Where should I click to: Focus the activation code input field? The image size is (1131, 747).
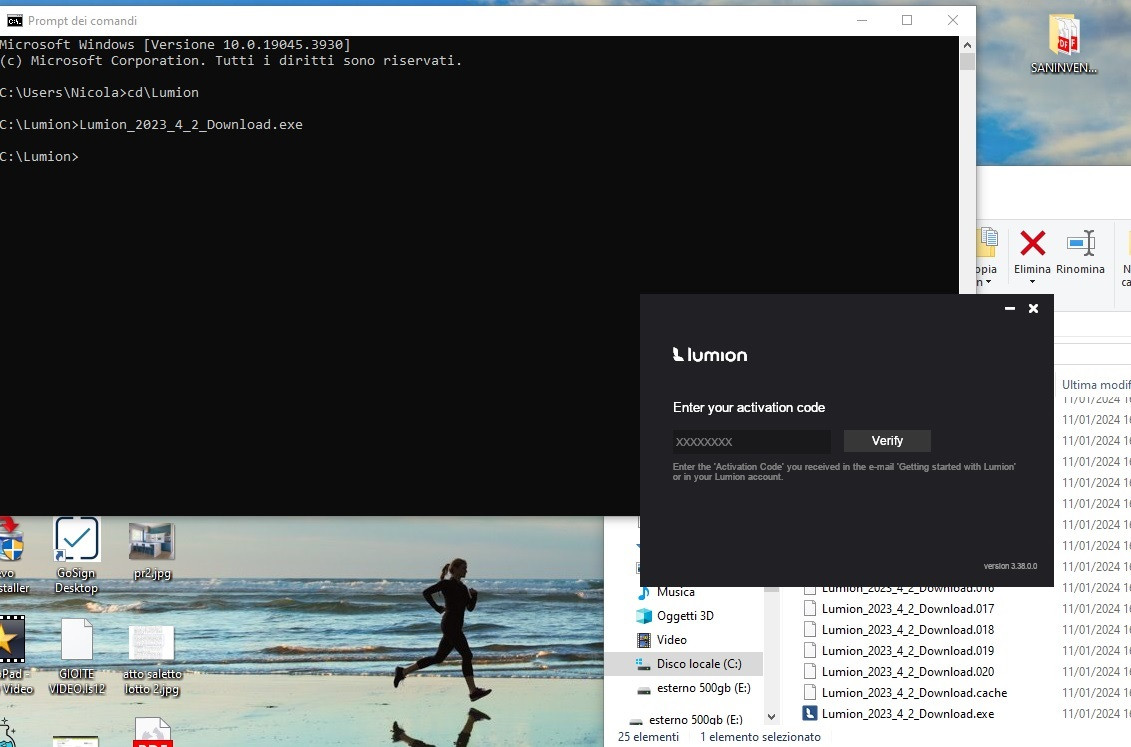click(751, 441)
